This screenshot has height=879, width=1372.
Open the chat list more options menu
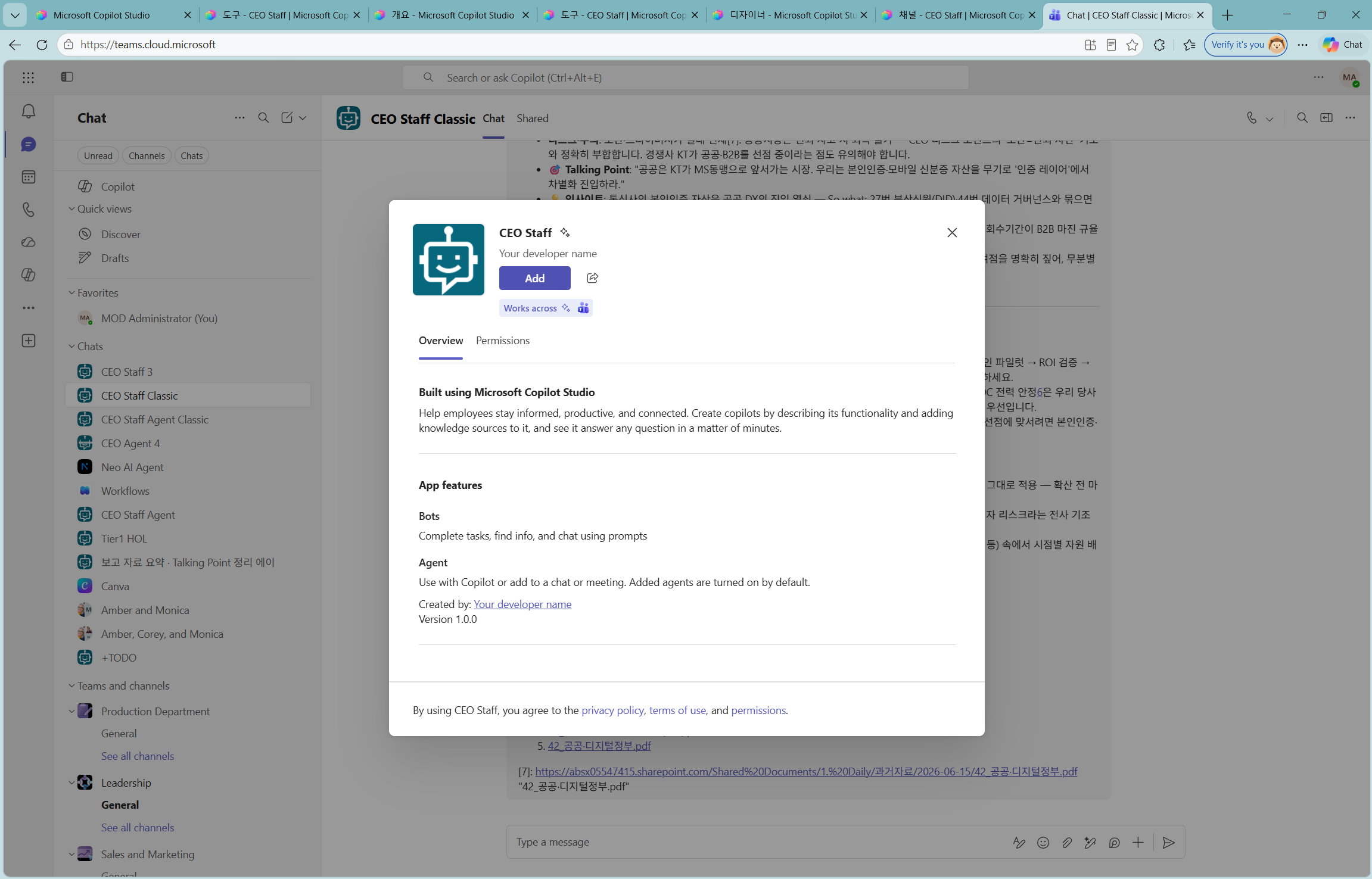click(239, 118)
